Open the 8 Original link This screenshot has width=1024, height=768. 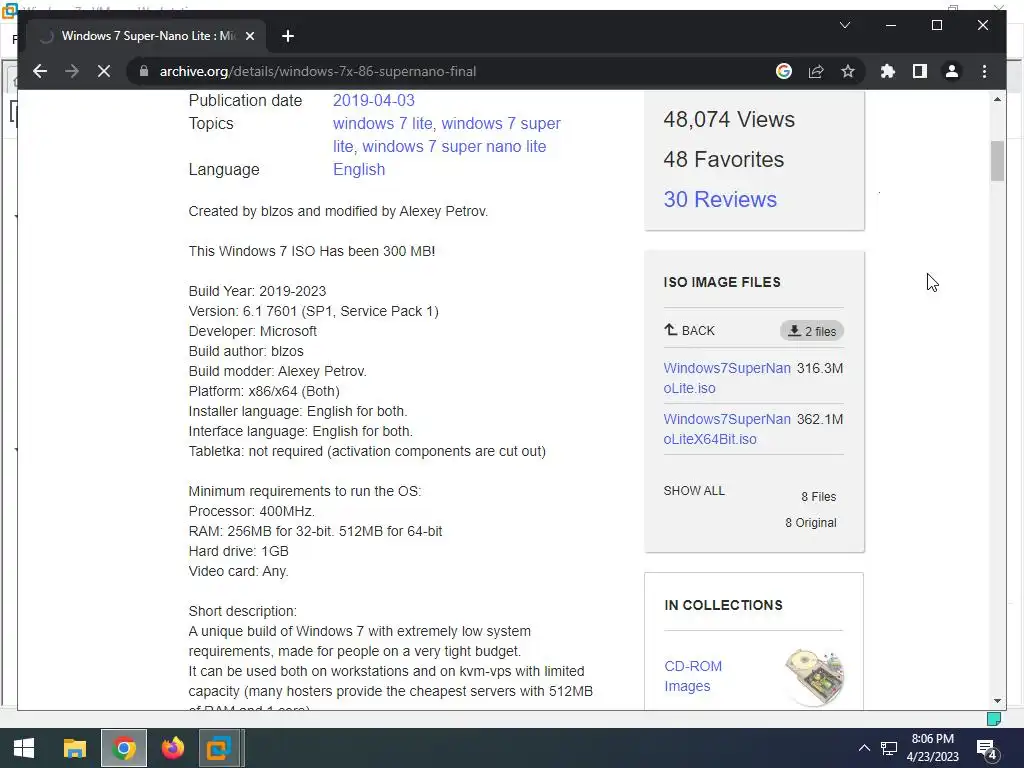pyautogui.click(x=810, y=522)
